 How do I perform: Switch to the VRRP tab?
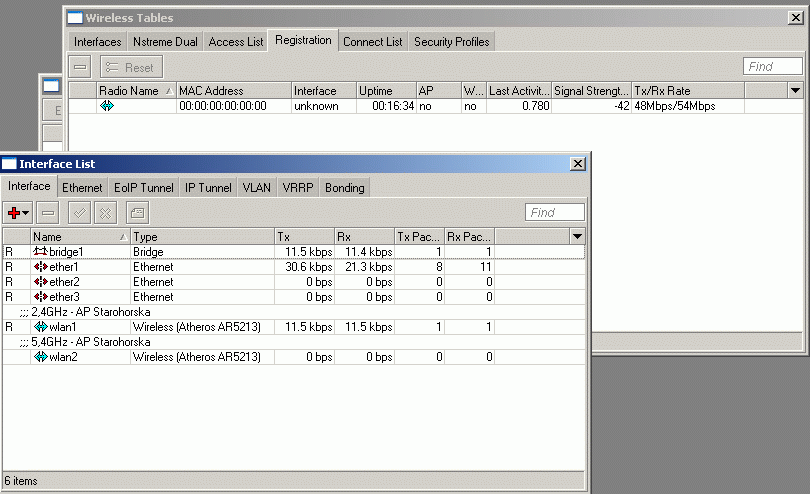298,188
